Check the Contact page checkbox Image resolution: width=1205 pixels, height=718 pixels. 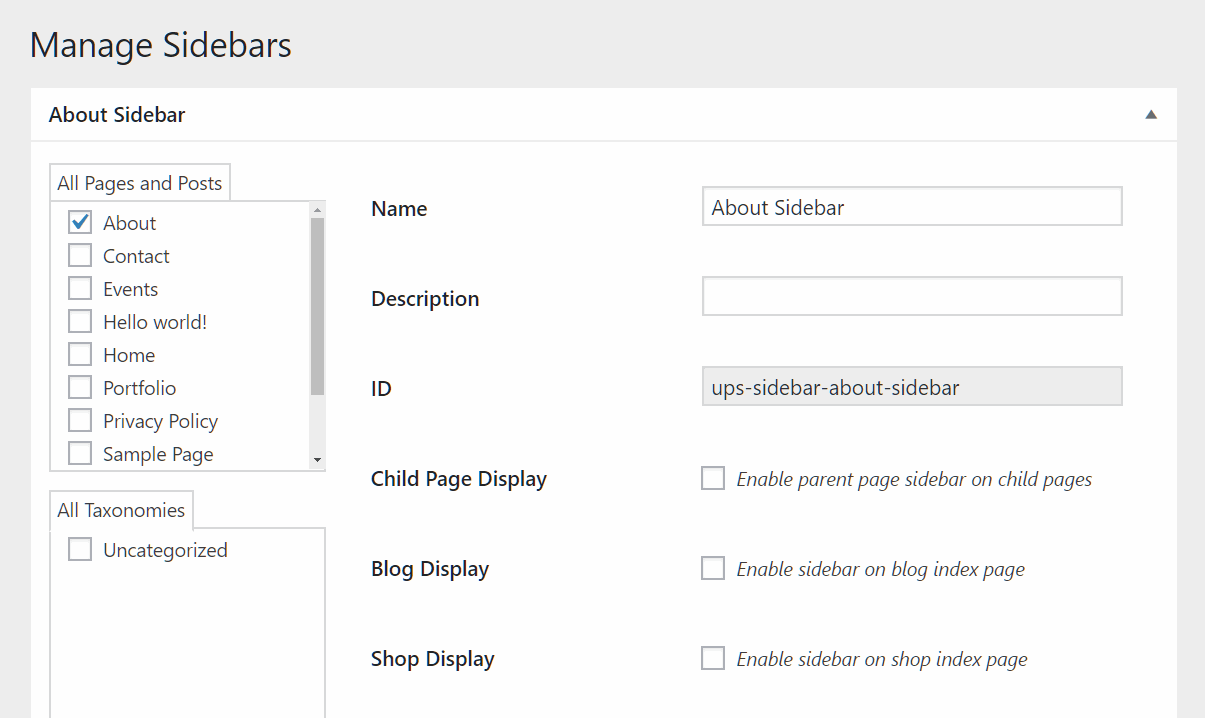coord(80,255)
